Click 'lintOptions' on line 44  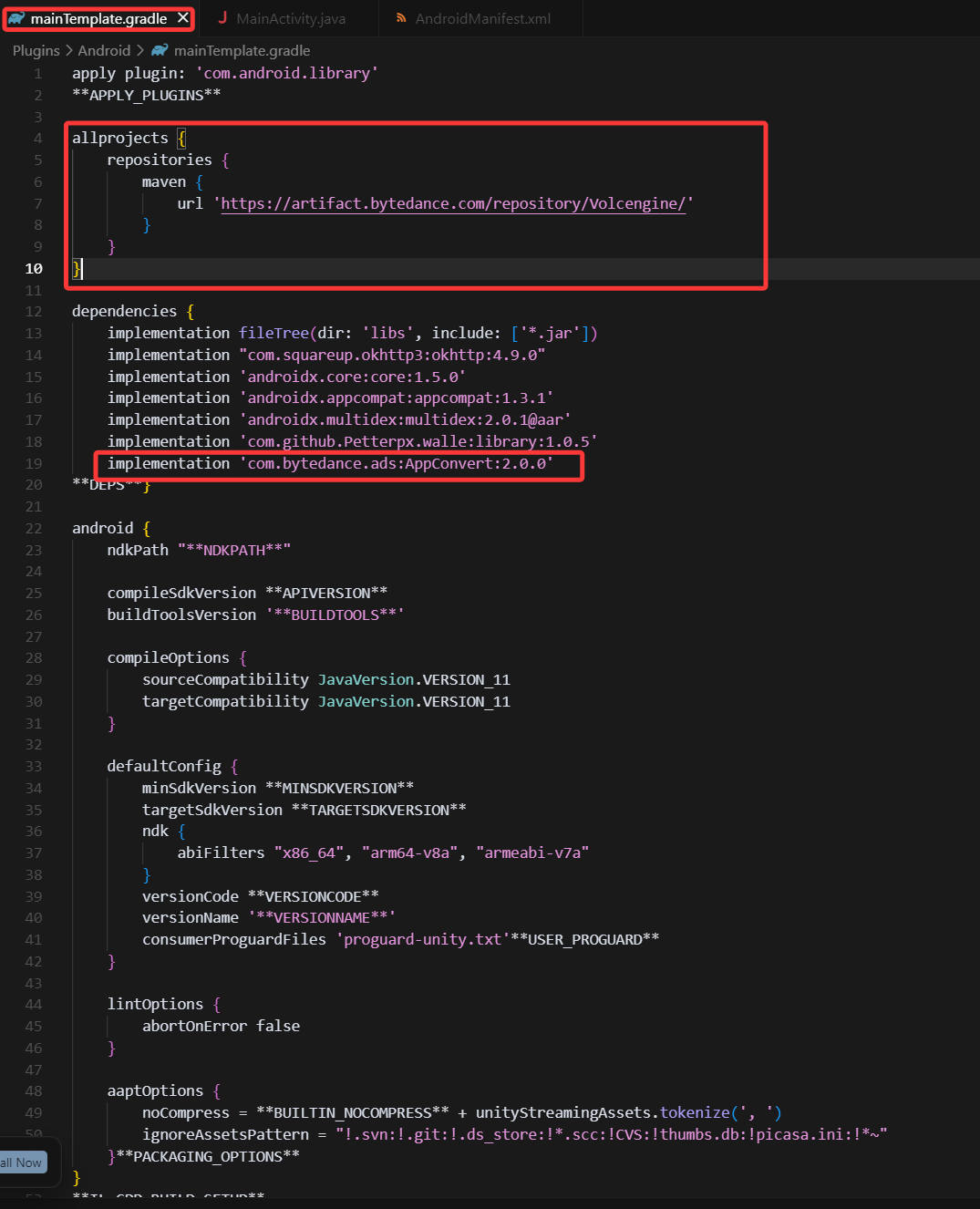pyautogui.click(x=155, y=1004)
